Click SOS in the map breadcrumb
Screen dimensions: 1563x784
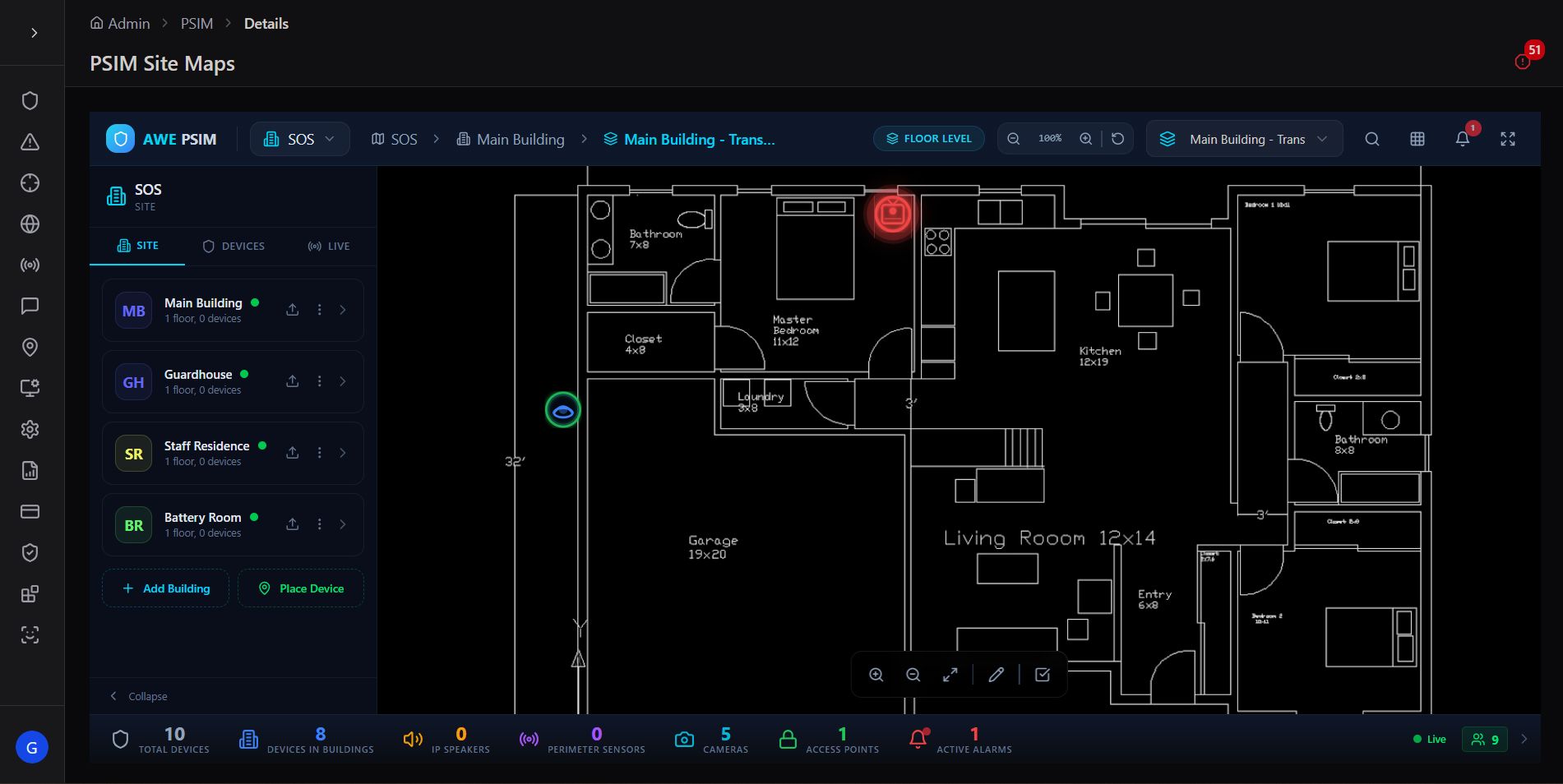pos(395,139)
